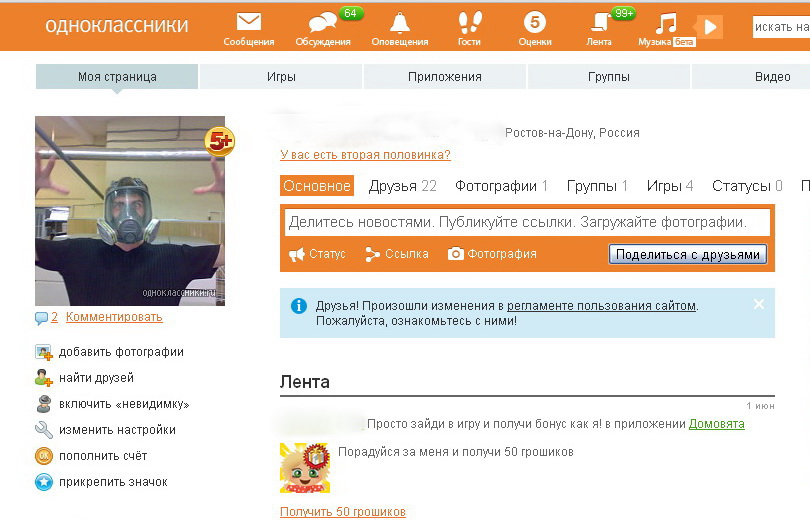Viewport: 810px width, 520px height.
Task: Click the У вас есть вторая половинка link
Action: click(365, 155)
